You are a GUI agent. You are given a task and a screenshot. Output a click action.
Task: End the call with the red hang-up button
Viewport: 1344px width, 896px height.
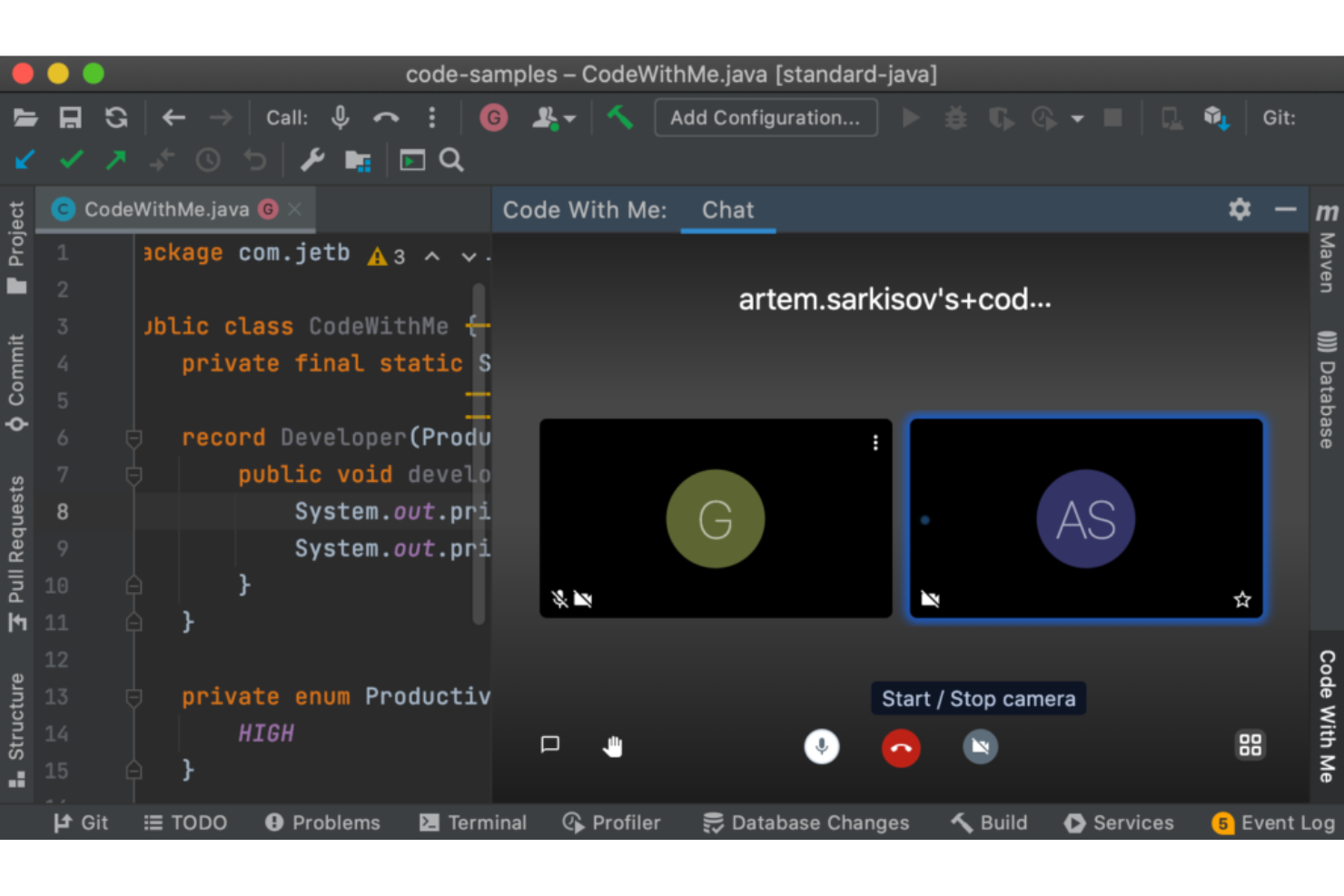click(901, 748)
